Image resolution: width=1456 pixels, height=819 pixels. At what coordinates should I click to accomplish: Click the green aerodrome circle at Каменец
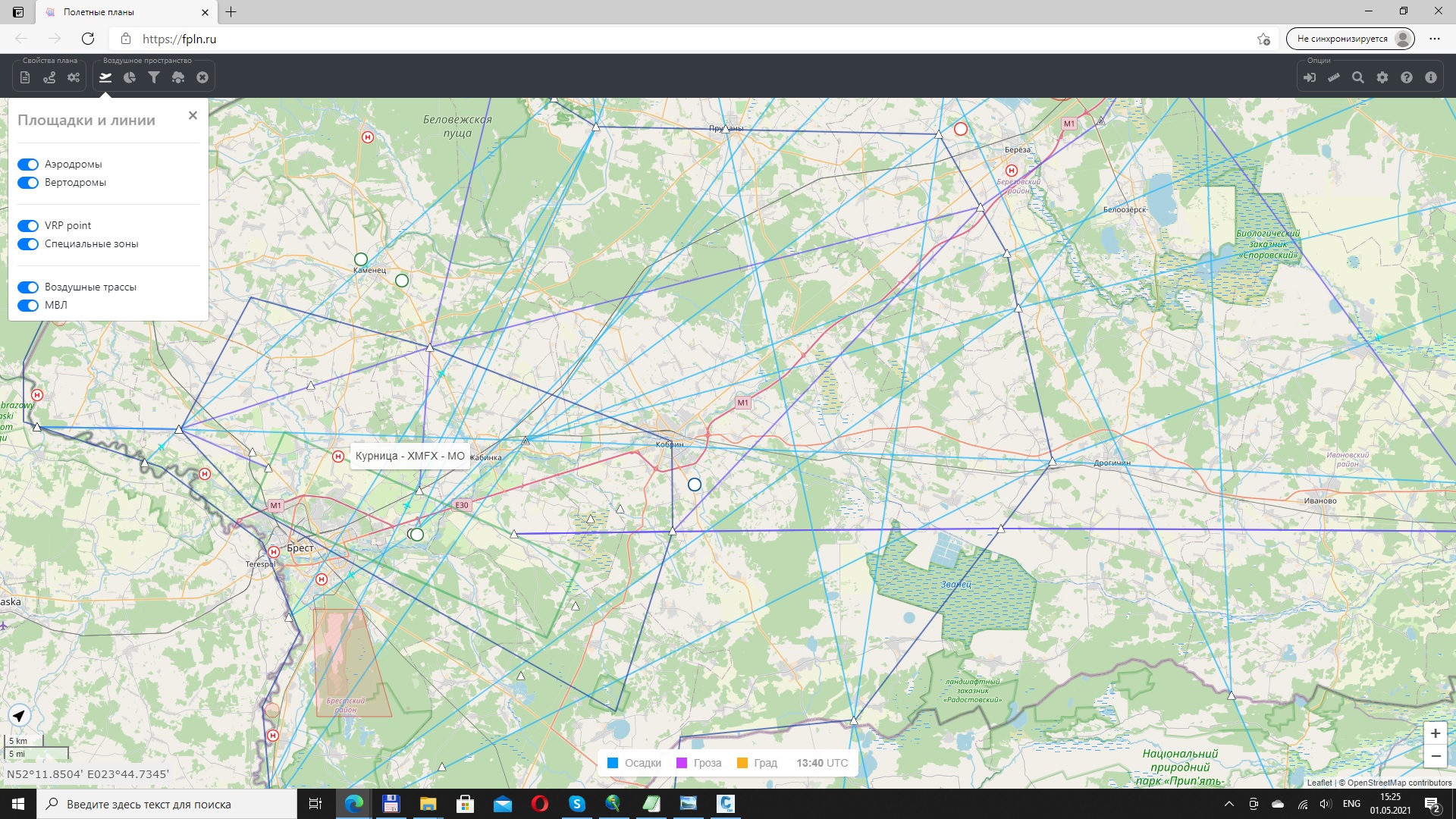[x=361, y=259]
